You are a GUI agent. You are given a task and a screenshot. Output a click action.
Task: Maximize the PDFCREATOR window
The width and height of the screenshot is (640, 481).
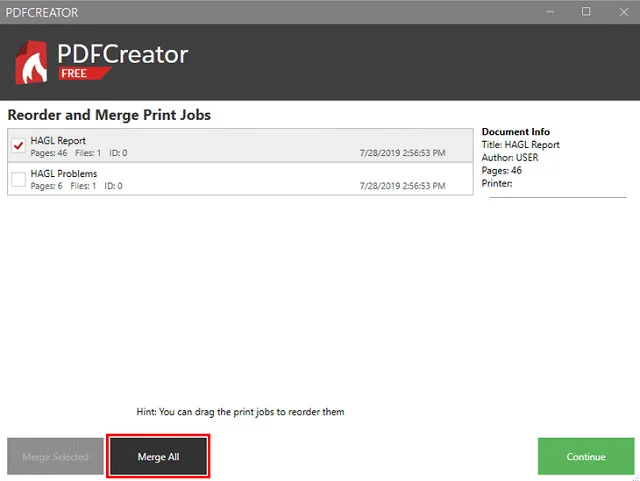point(586,12)
